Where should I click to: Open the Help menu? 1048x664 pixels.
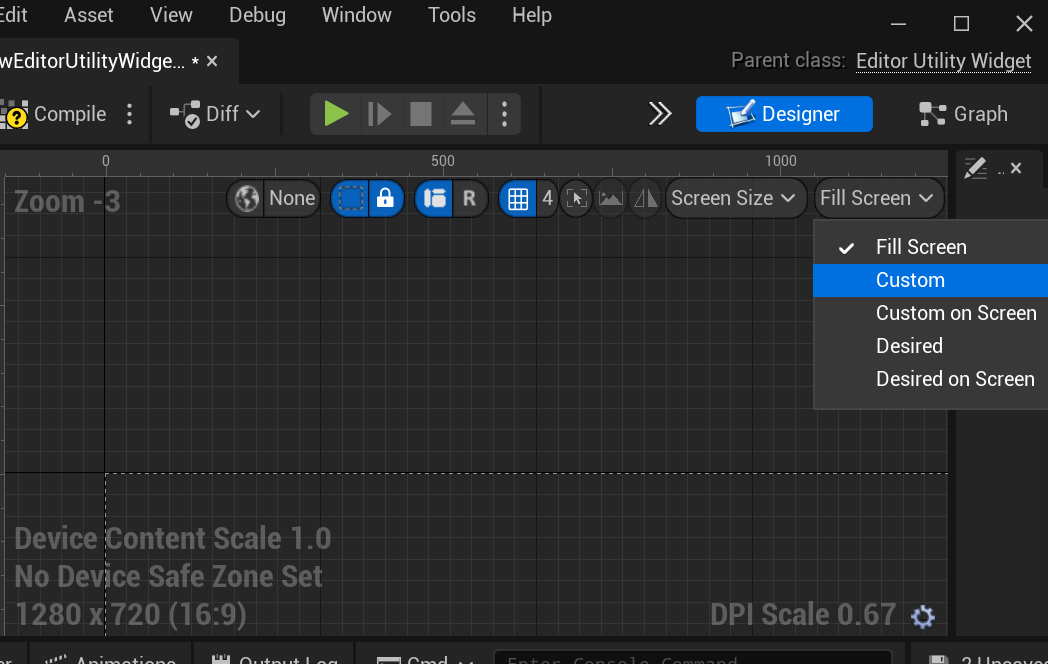click(532, 15)
